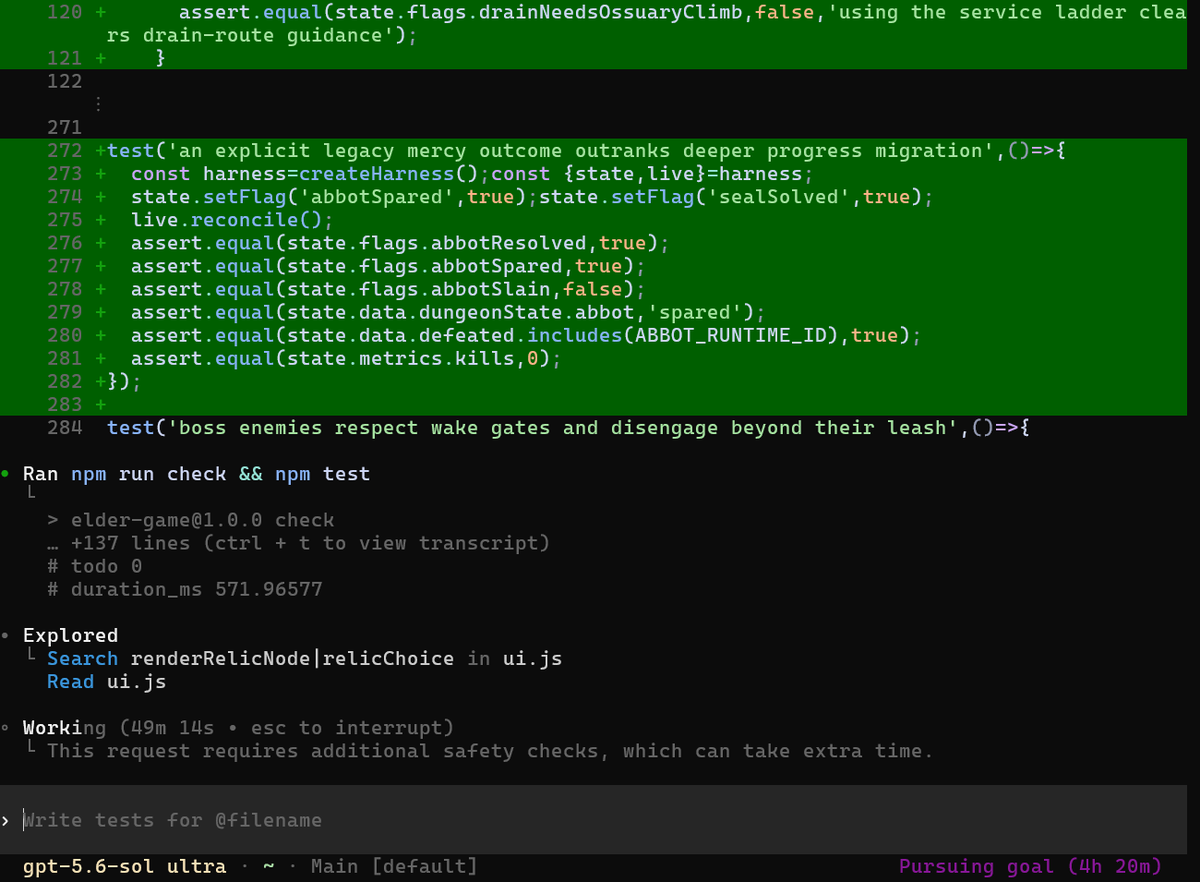The image size is (1200, 882).
Task: Click the vertical ellipsis for collapsed diff lines
Action: [98, 104]
